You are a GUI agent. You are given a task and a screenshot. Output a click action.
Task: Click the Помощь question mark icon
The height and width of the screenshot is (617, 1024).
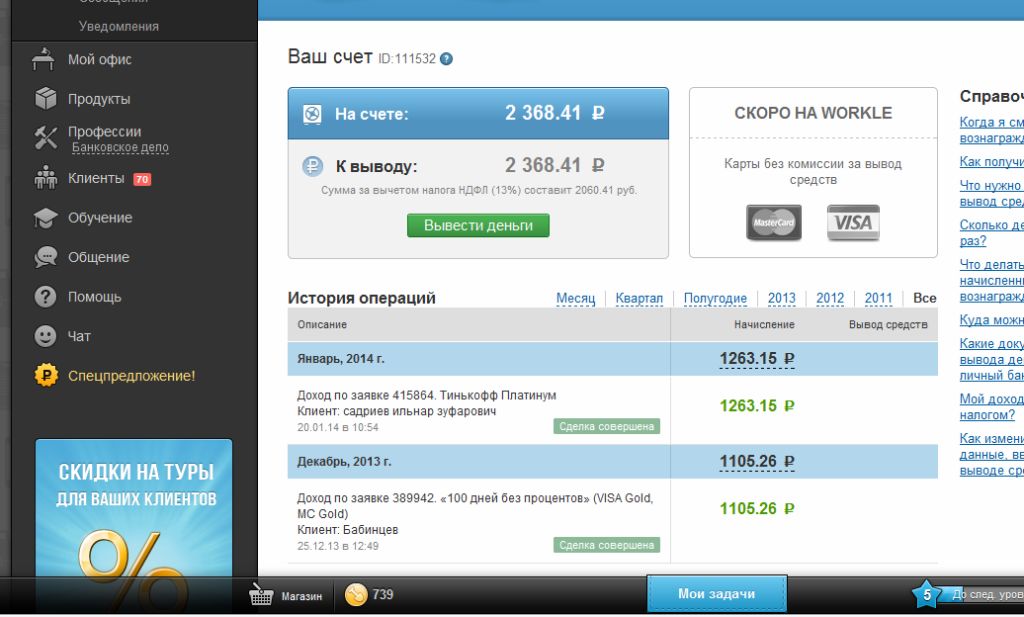click(45, 296)
